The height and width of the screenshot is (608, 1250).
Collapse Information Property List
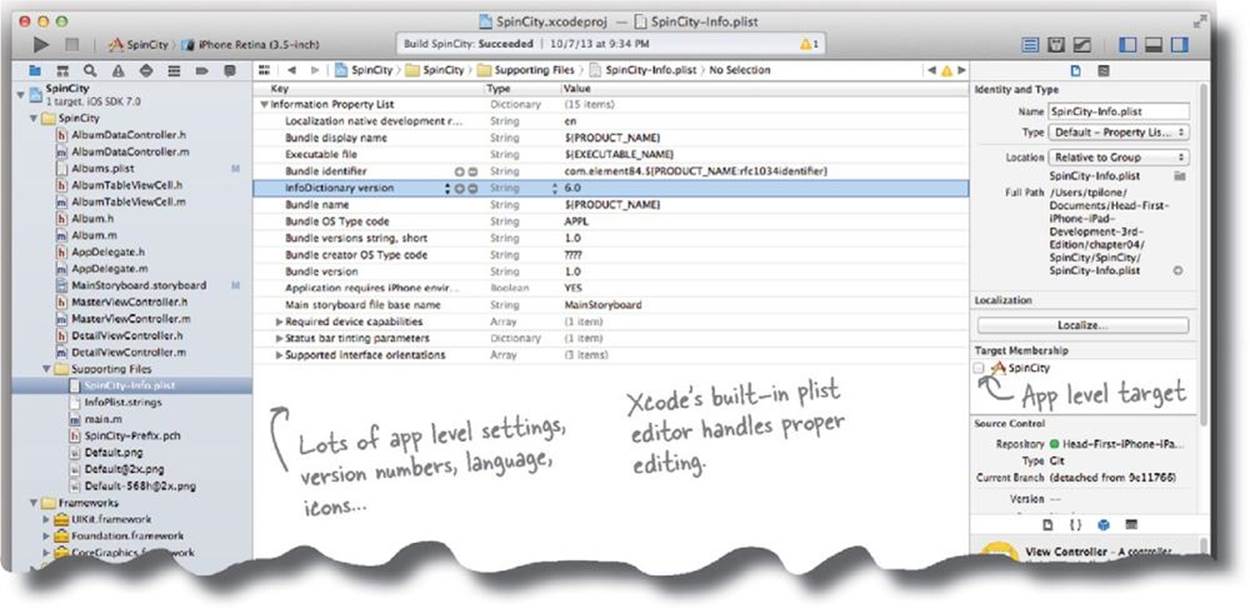pos(264,104)
